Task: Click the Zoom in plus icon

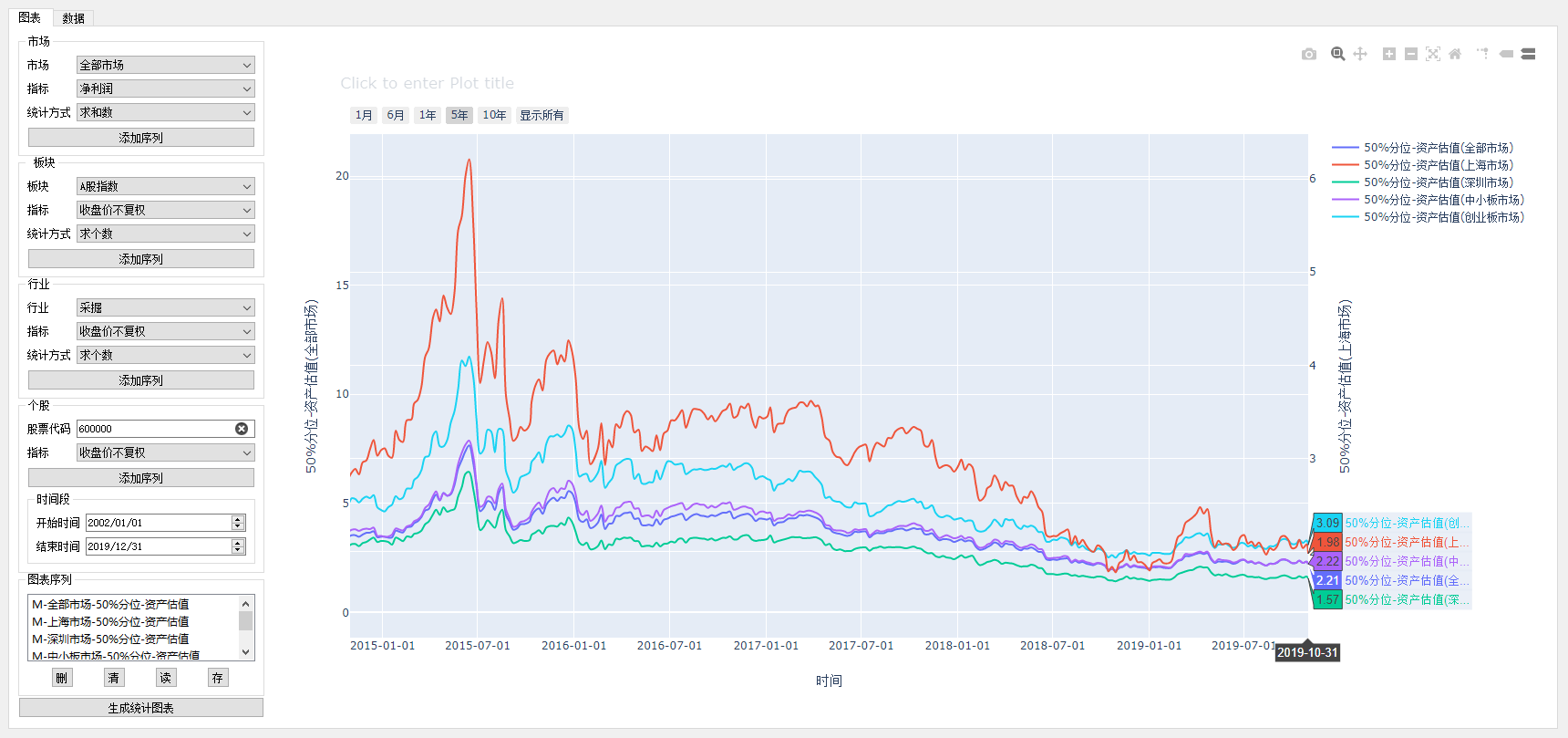Action: coord(1388,55)
